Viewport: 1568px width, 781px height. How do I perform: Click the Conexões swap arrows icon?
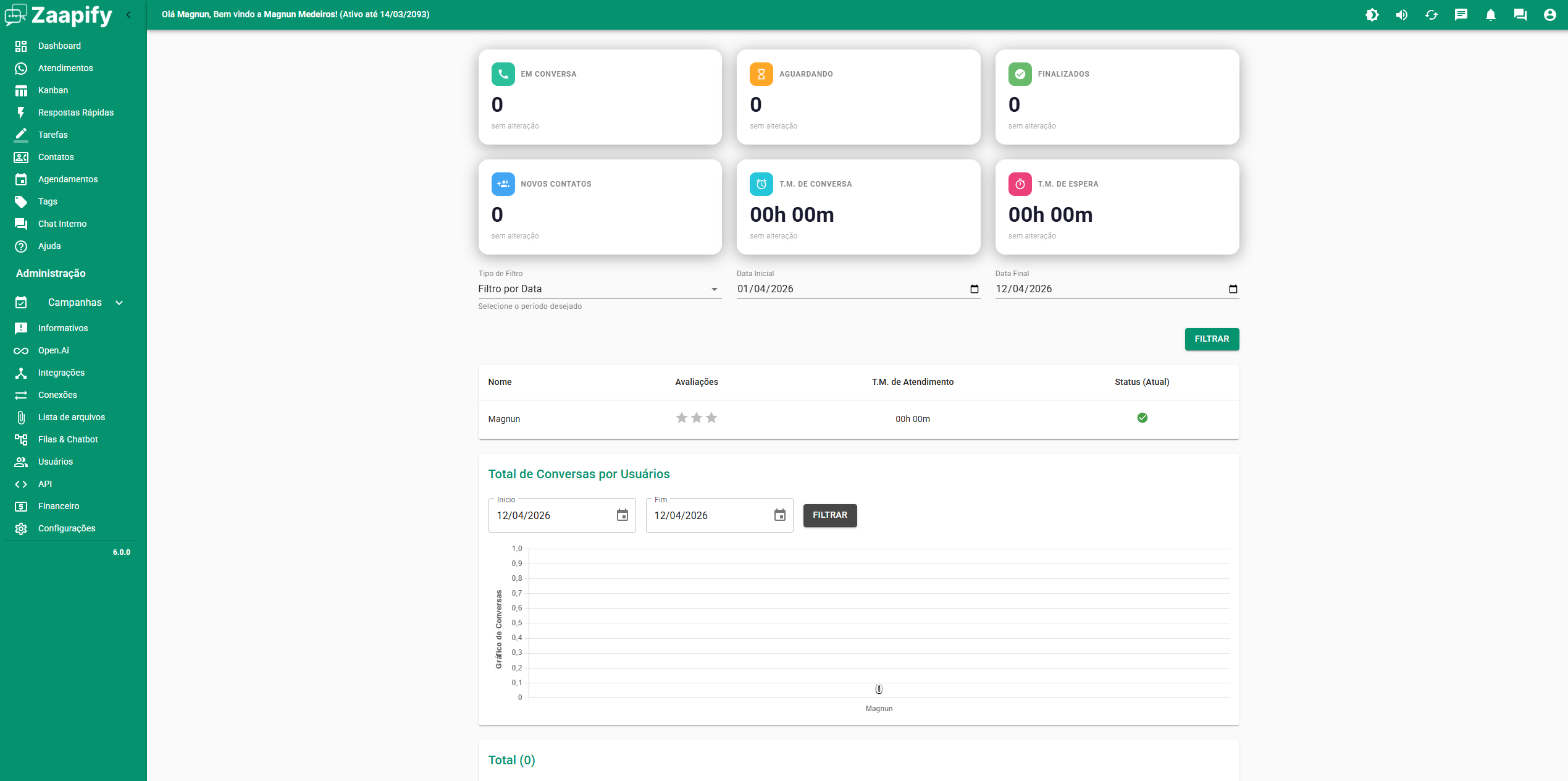coord(21,395)
